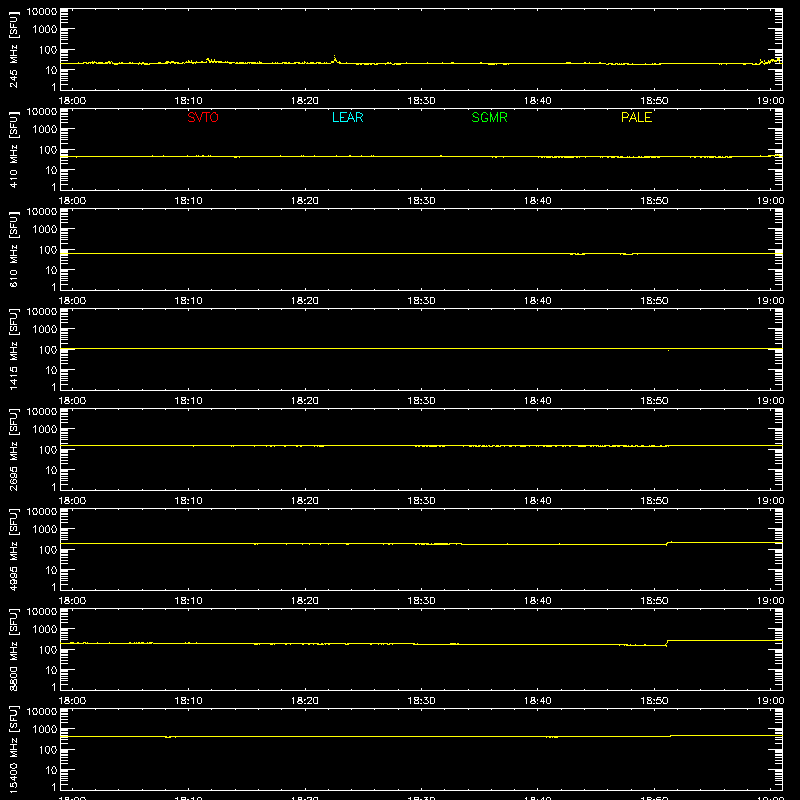Click 18:20 tick under the 245 MHz panel

pyautogui.click(x=305, y=101)
